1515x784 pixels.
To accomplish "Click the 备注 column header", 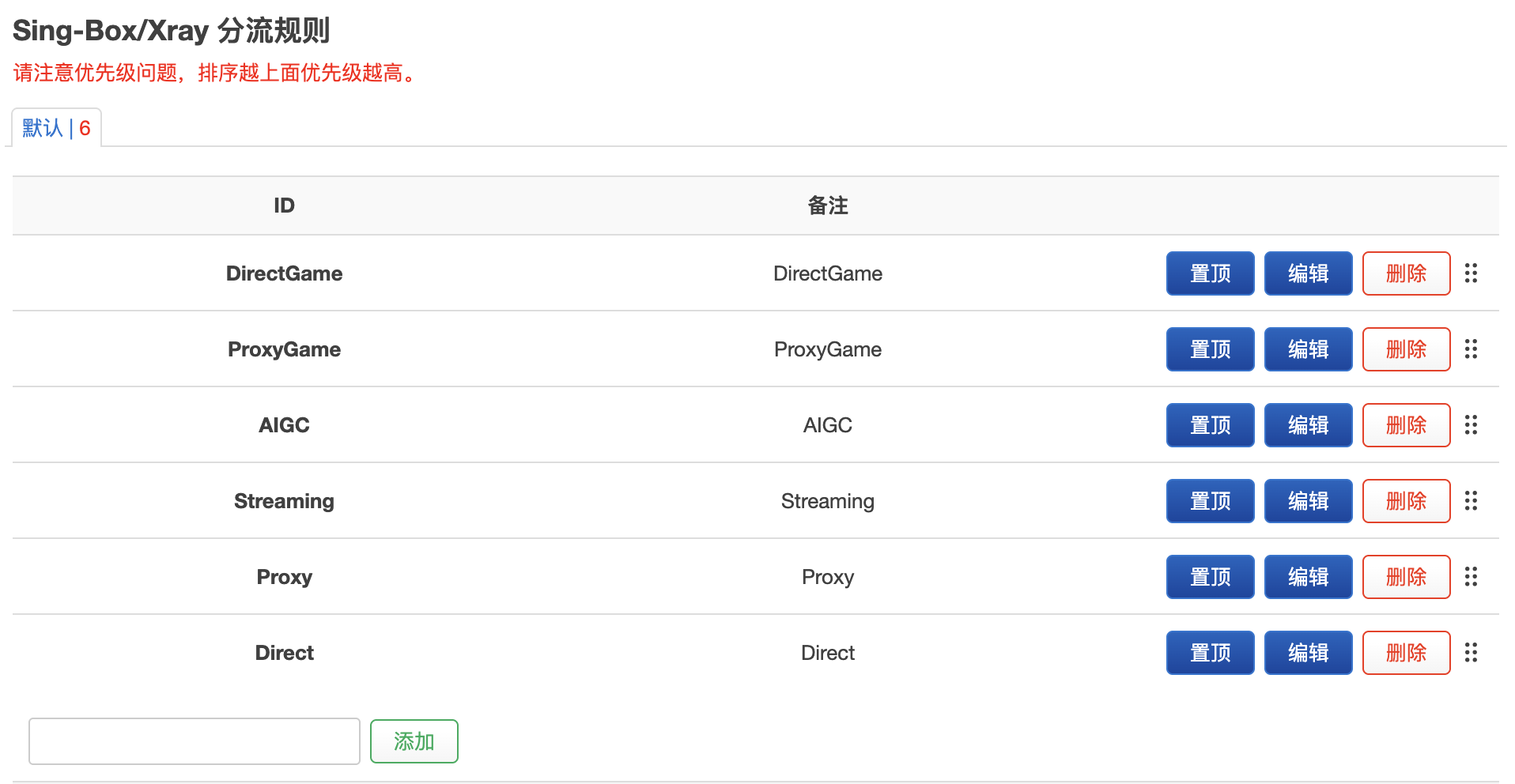I will (828, 205).
